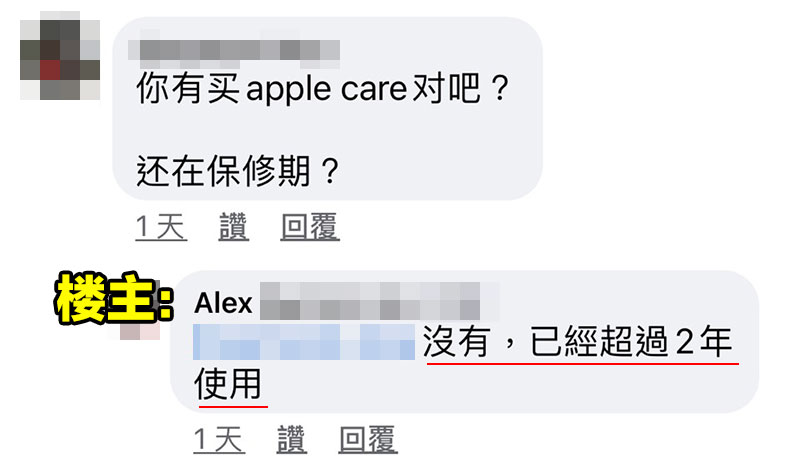Click the blurred surname next to Alex
800x458 pixels.
(x=380, y=301)
